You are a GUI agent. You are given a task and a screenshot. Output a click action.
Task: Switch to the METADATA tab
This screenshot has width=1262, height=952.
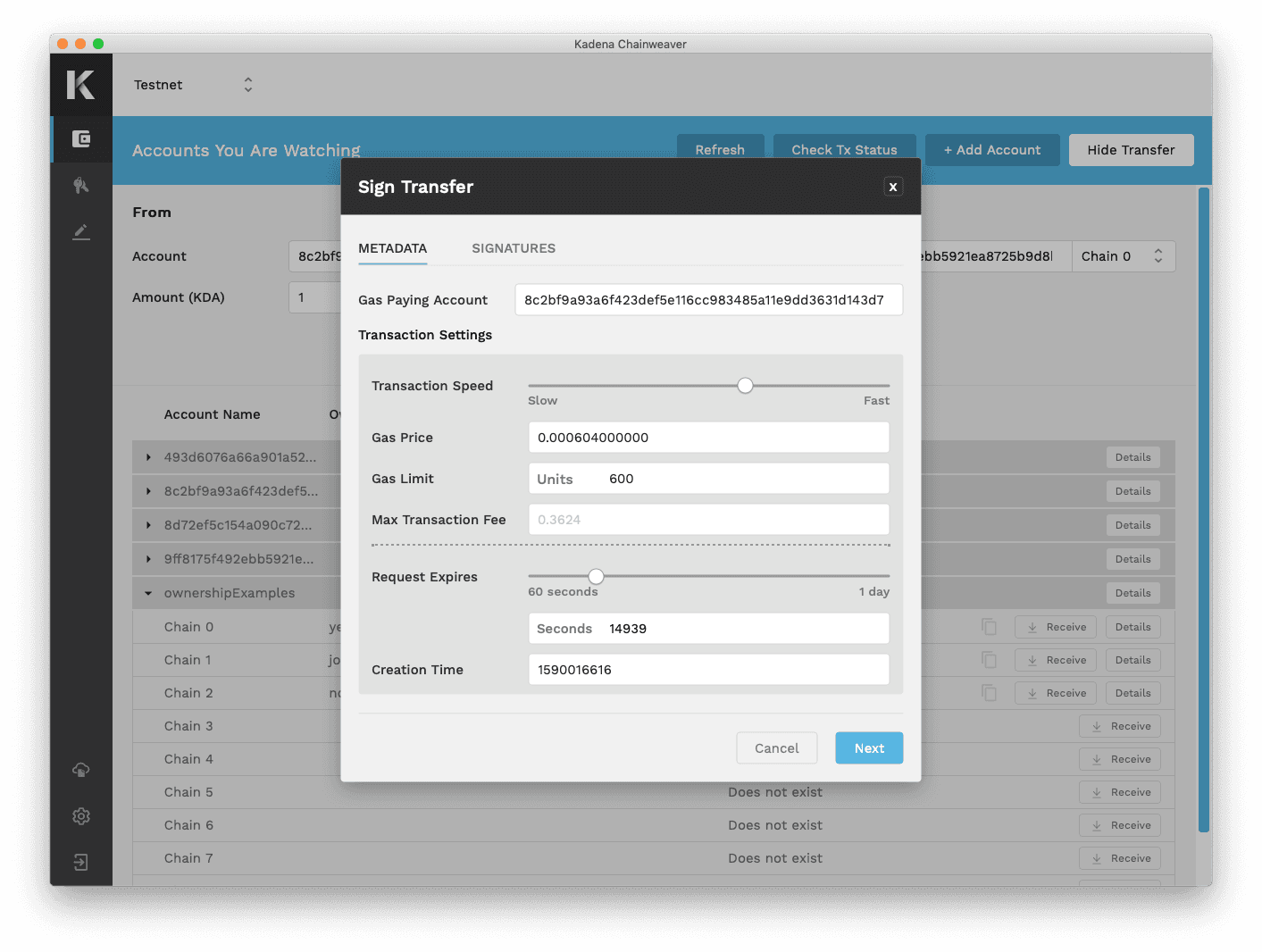392,248
